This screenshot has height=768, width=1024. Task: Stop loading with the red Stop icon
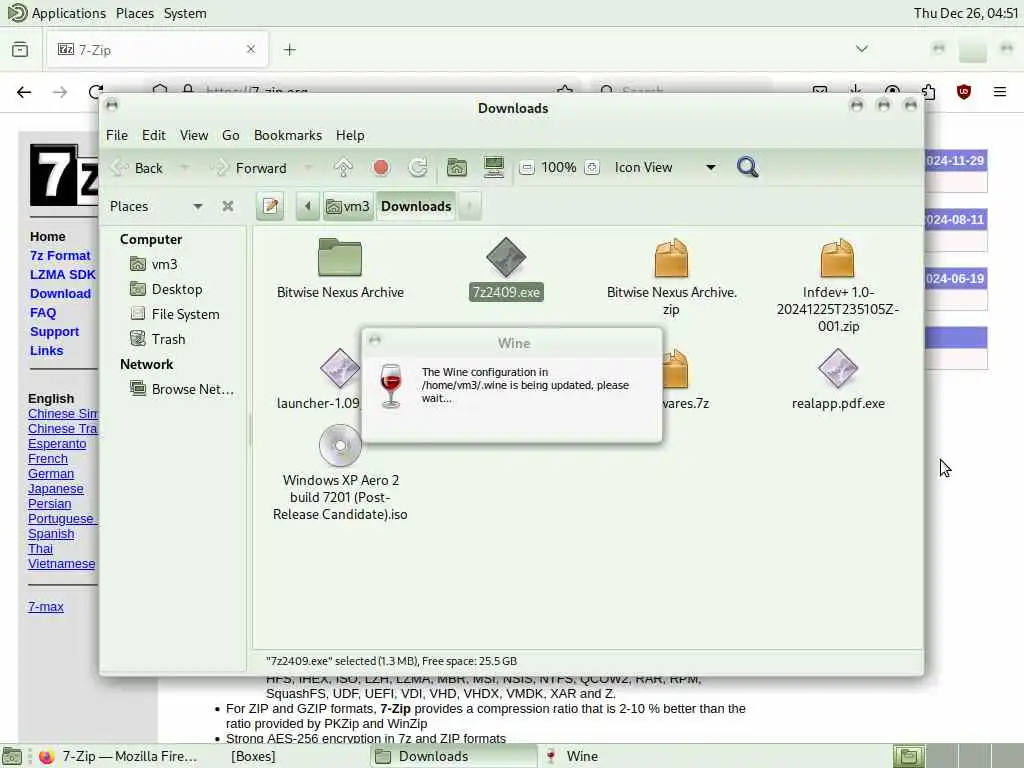tap(381, 168)
